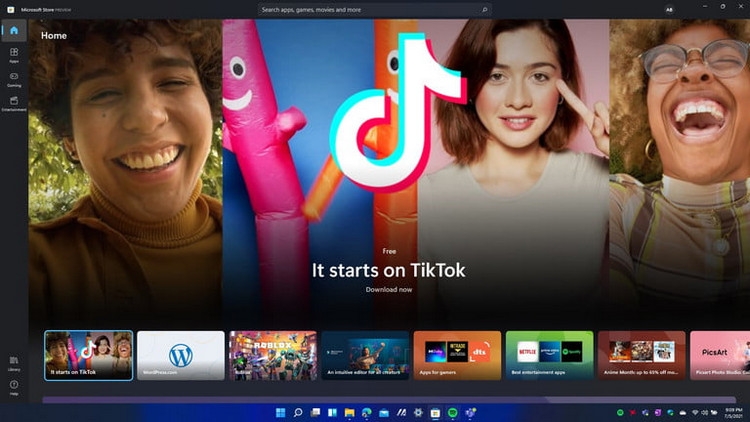Open Settings gear in taskbar

pyautogui.click(x=419, y=412)
